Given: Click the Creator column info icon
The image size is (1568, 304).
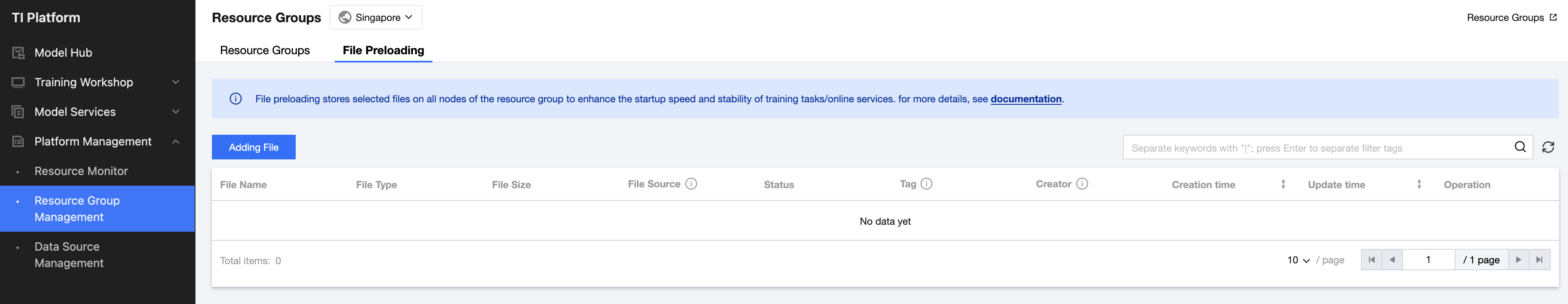Looking at the screenshot, I should (x=1082, y=184).
